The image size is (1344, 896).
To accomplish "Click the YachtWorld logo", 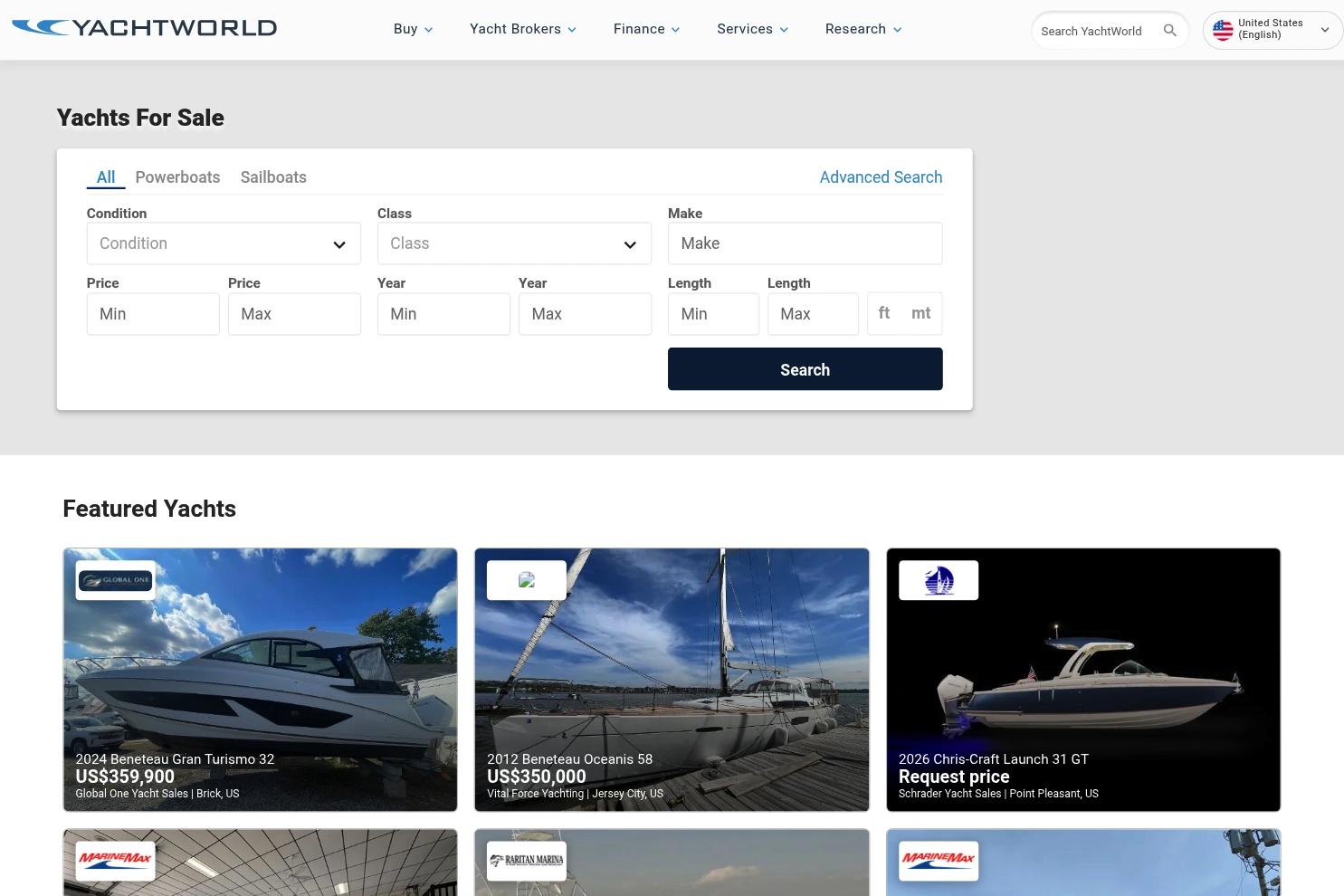I will pyautogui.click(x=145, y=28).
